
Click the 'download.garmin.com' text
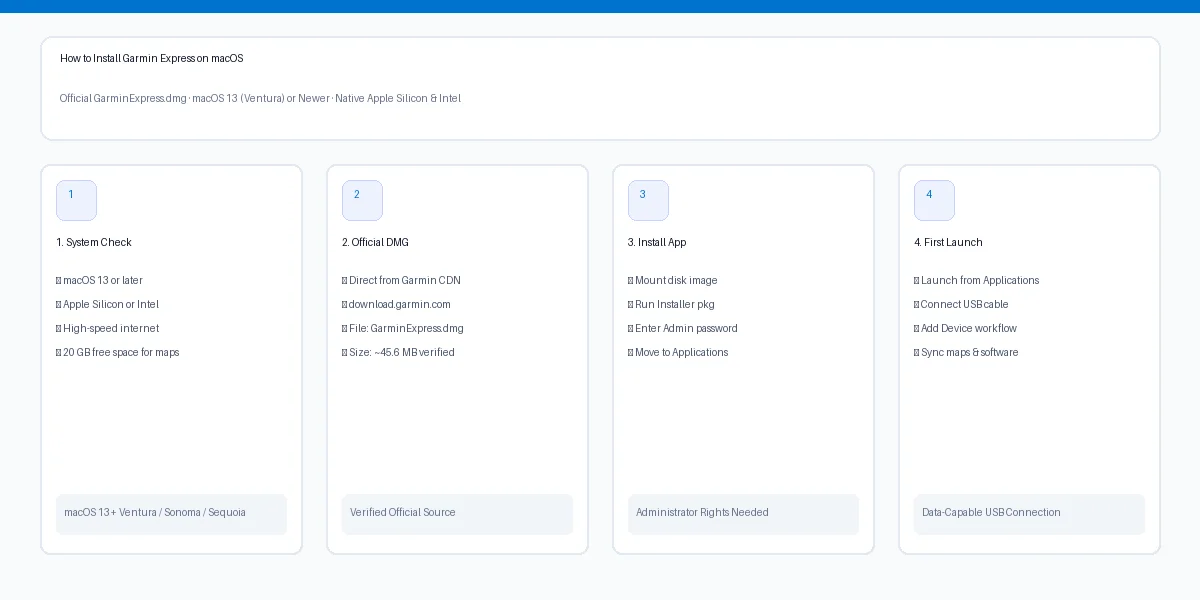(400, 304)
